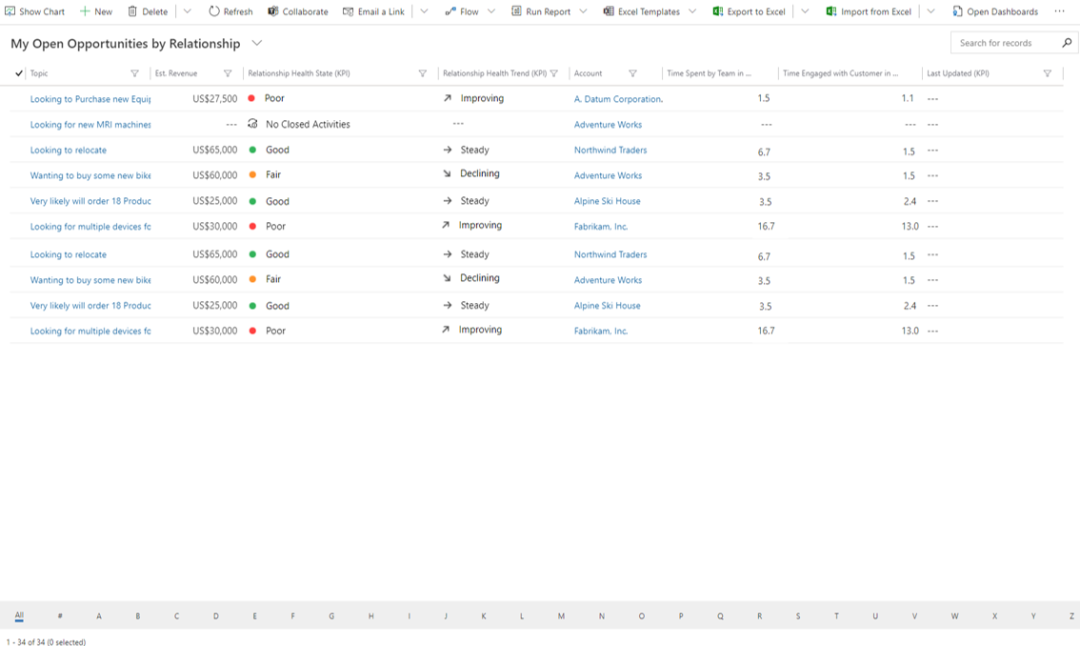The image size is (1080, 646).
Task: Open the A. Datum Corporation account link
Action: 617,99
